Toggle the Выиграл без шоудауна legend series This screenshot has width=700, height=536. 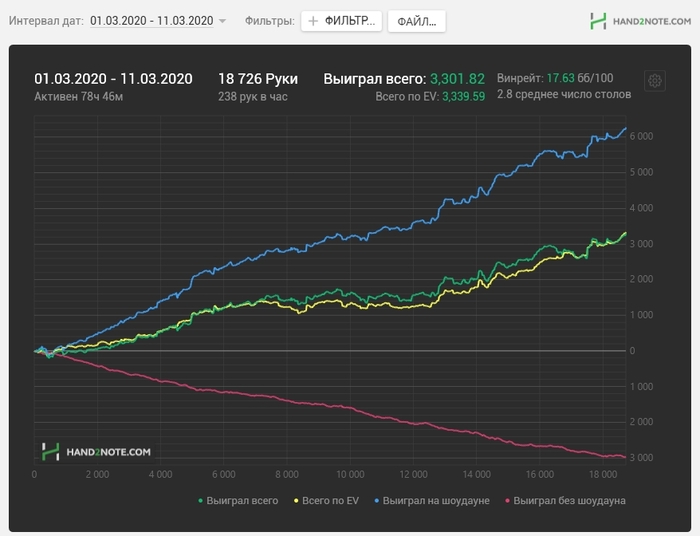pos(565,501)
